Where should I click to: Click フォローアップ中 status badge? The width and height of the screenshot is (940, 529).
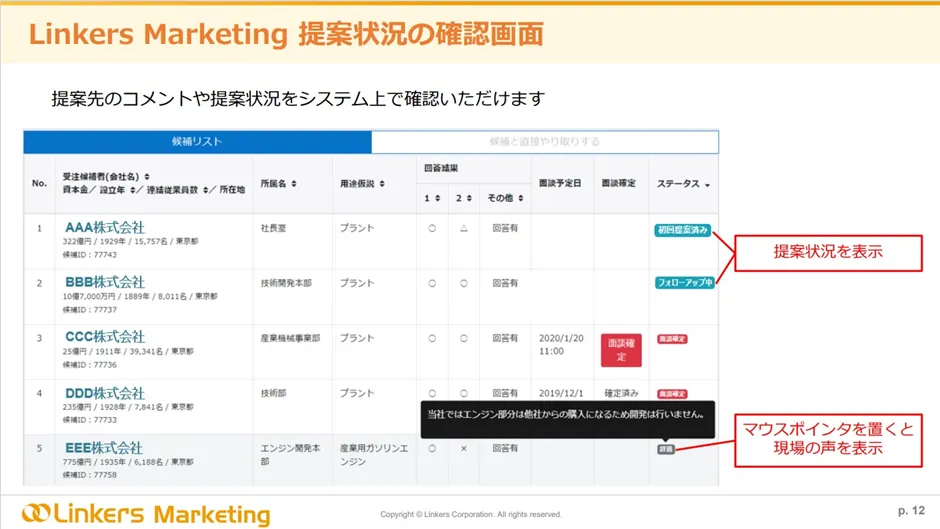coord(685,282)
